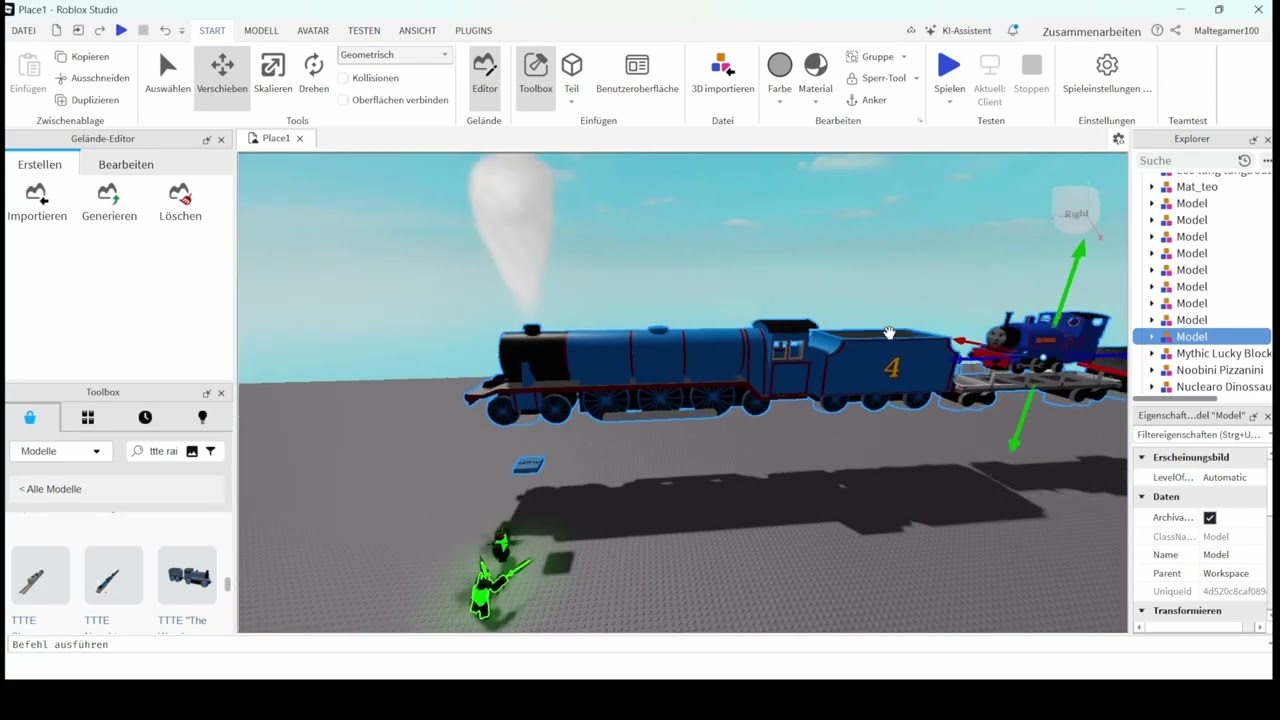Click the help question mark icon
The image size is (1280, 720).
[1157, 31]
